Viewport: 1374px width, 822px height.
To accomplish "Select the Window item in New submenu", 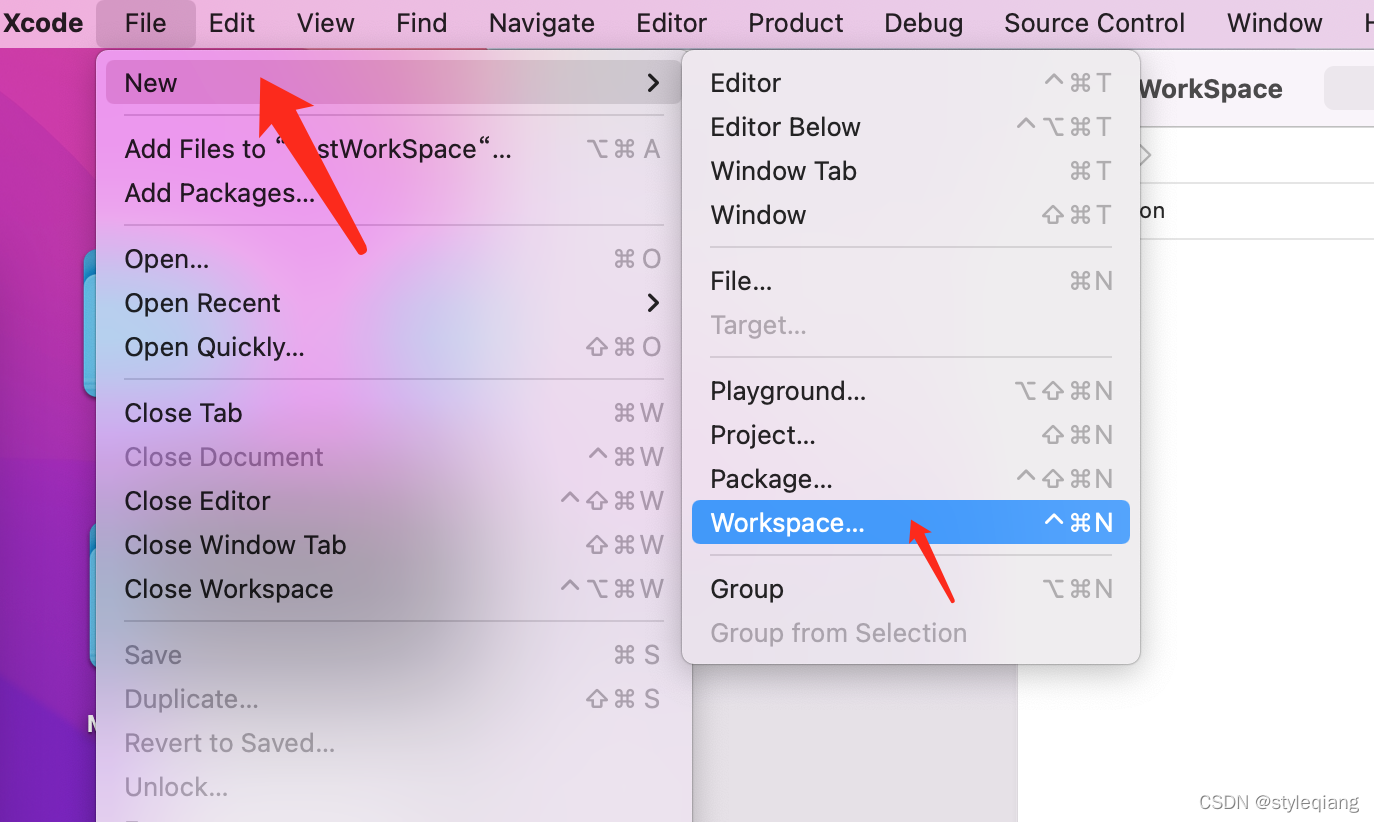I will pos(911,215).
